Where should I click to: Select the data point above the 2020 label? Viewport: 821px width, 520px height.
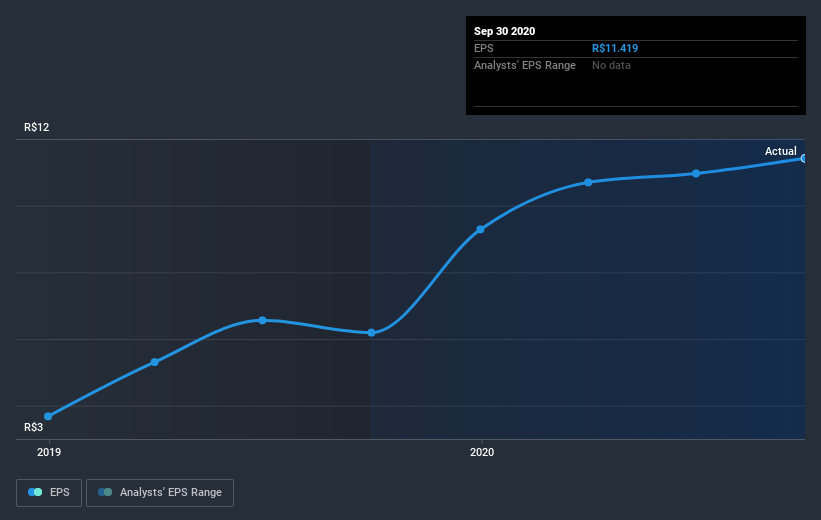coord(480,229)
